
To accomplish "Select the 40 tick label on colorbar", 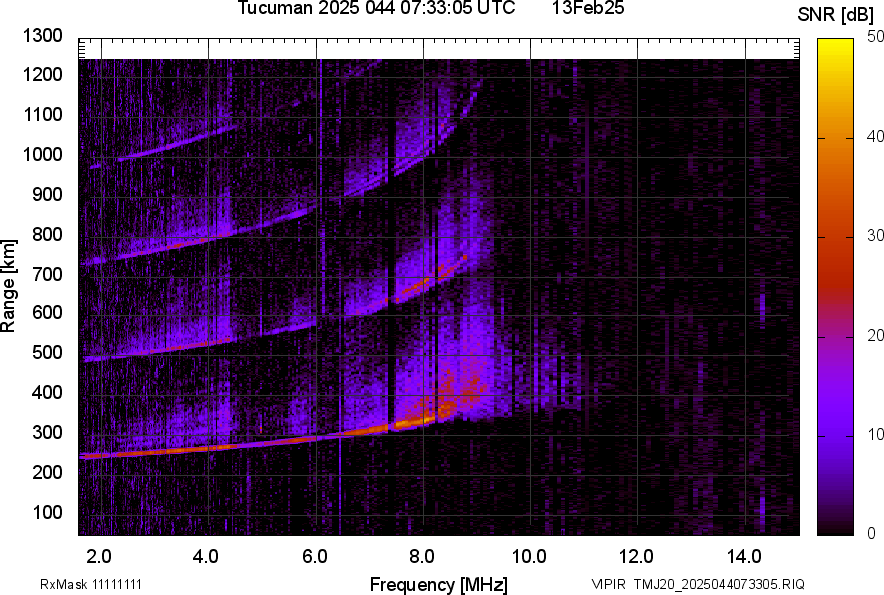I will (x=876, y=137).
